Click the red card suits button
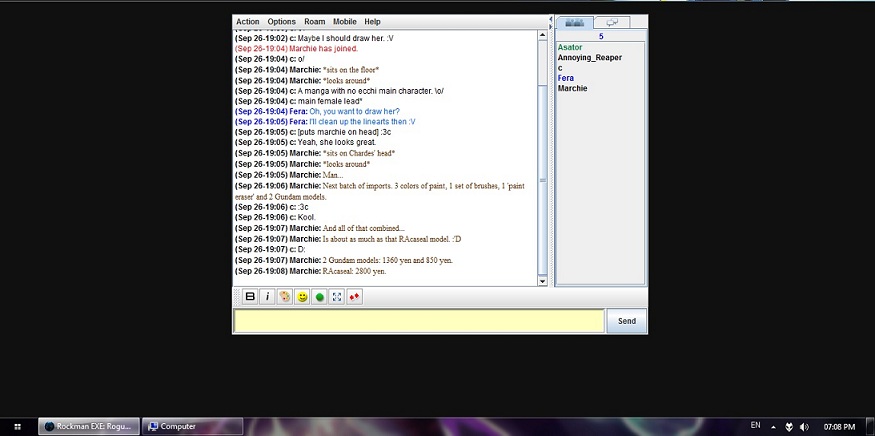 pyautogui.click(x=354, y=297)
